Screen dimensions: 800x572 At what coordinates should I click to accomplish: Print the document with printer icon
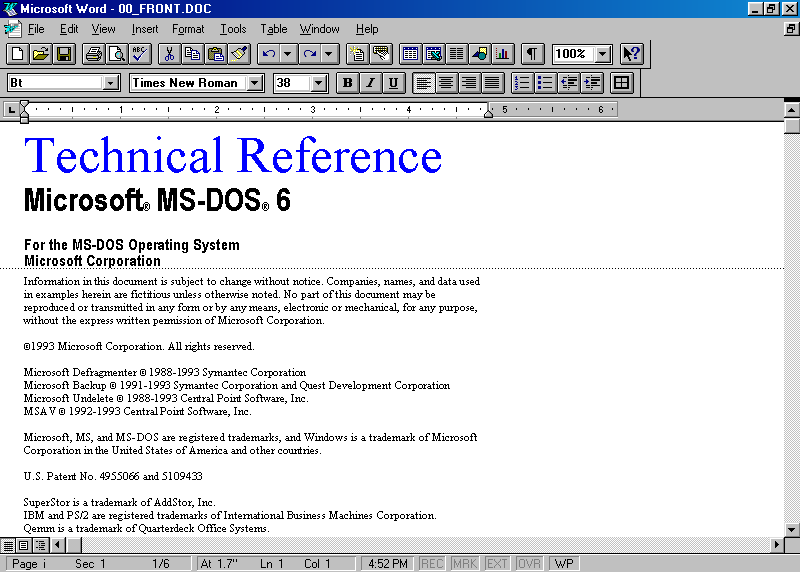click(94, 54)
